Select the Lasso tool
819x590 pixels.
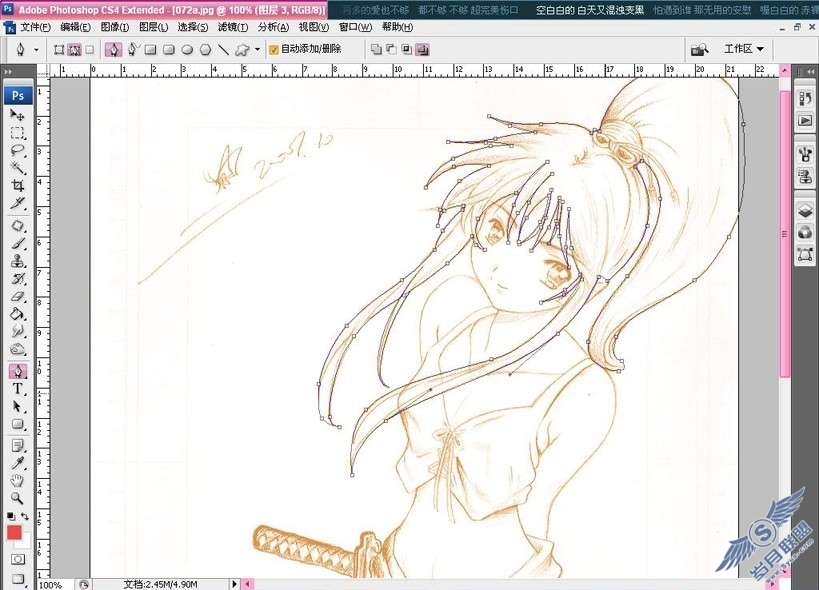pos(17,150)
